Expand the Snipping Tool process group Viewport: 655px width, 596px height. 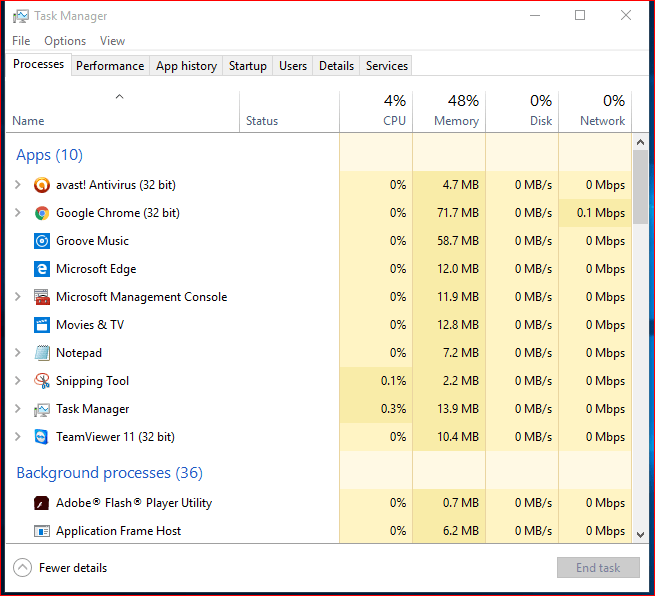(x=18, y=380)
